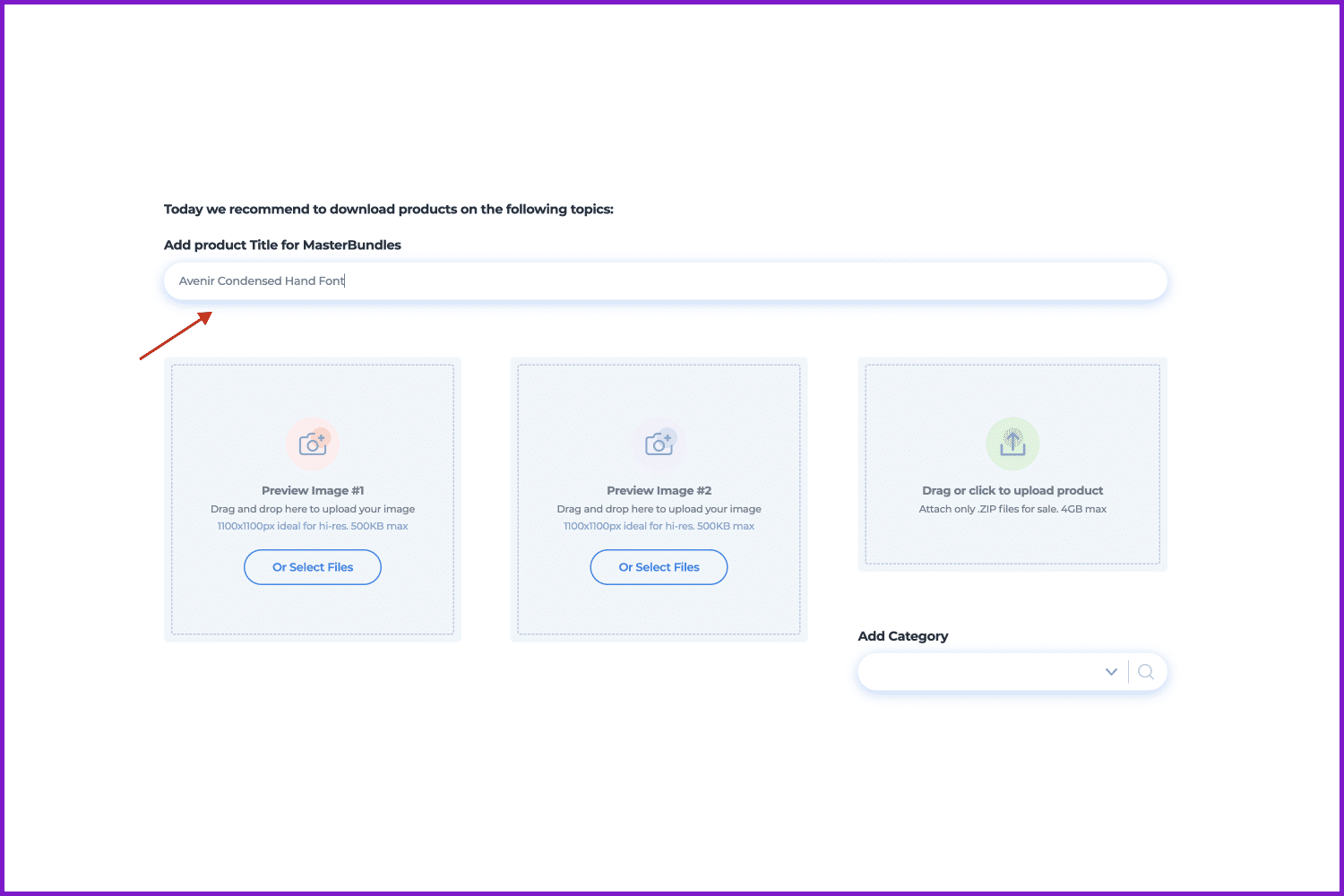Select files for Preview Image #1

point(313,567)
